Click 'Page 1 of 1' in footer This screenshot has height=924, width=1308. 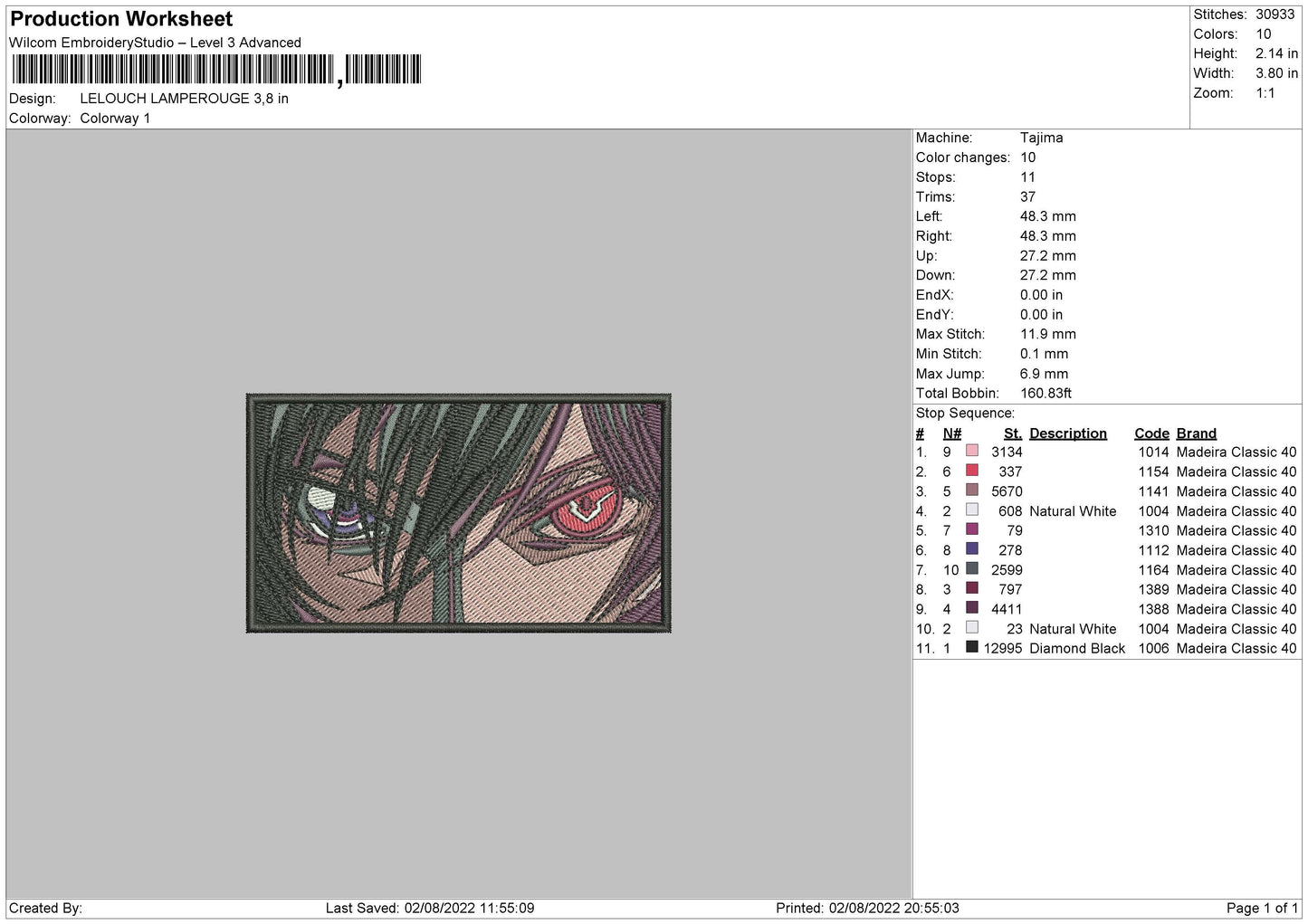1263,909
